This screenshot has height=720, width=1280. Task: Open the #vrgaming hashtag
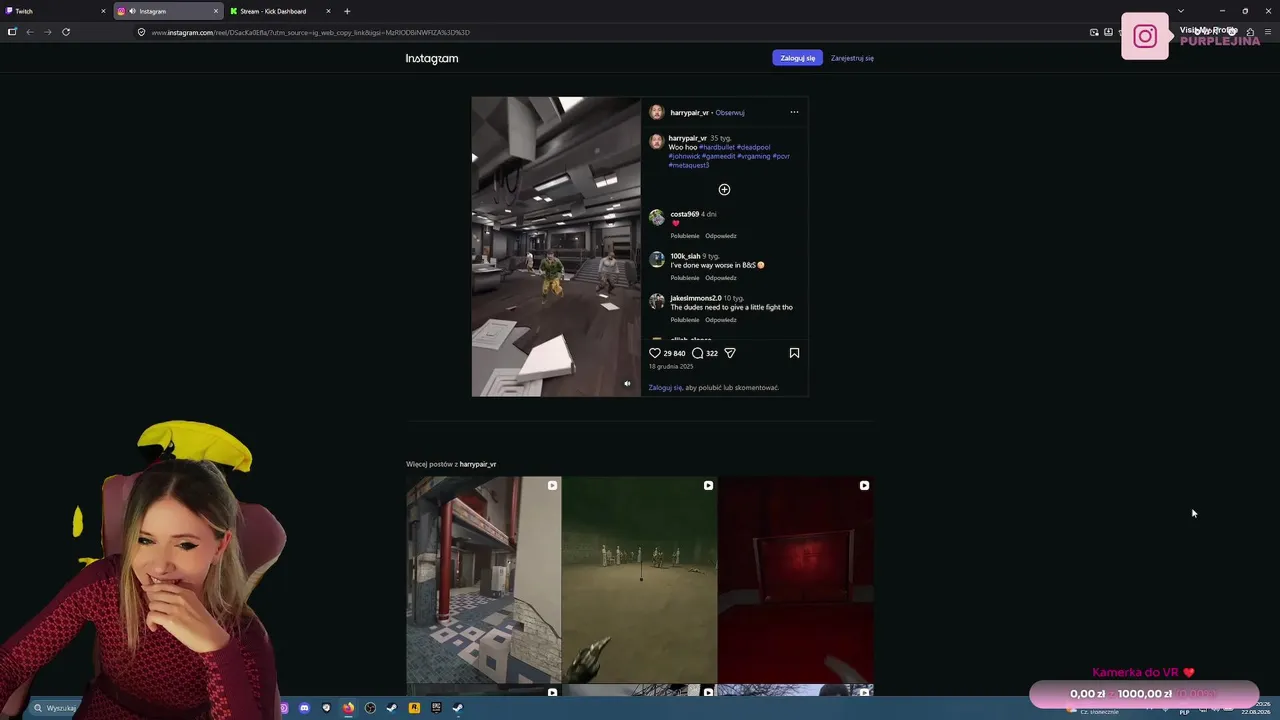754,156
